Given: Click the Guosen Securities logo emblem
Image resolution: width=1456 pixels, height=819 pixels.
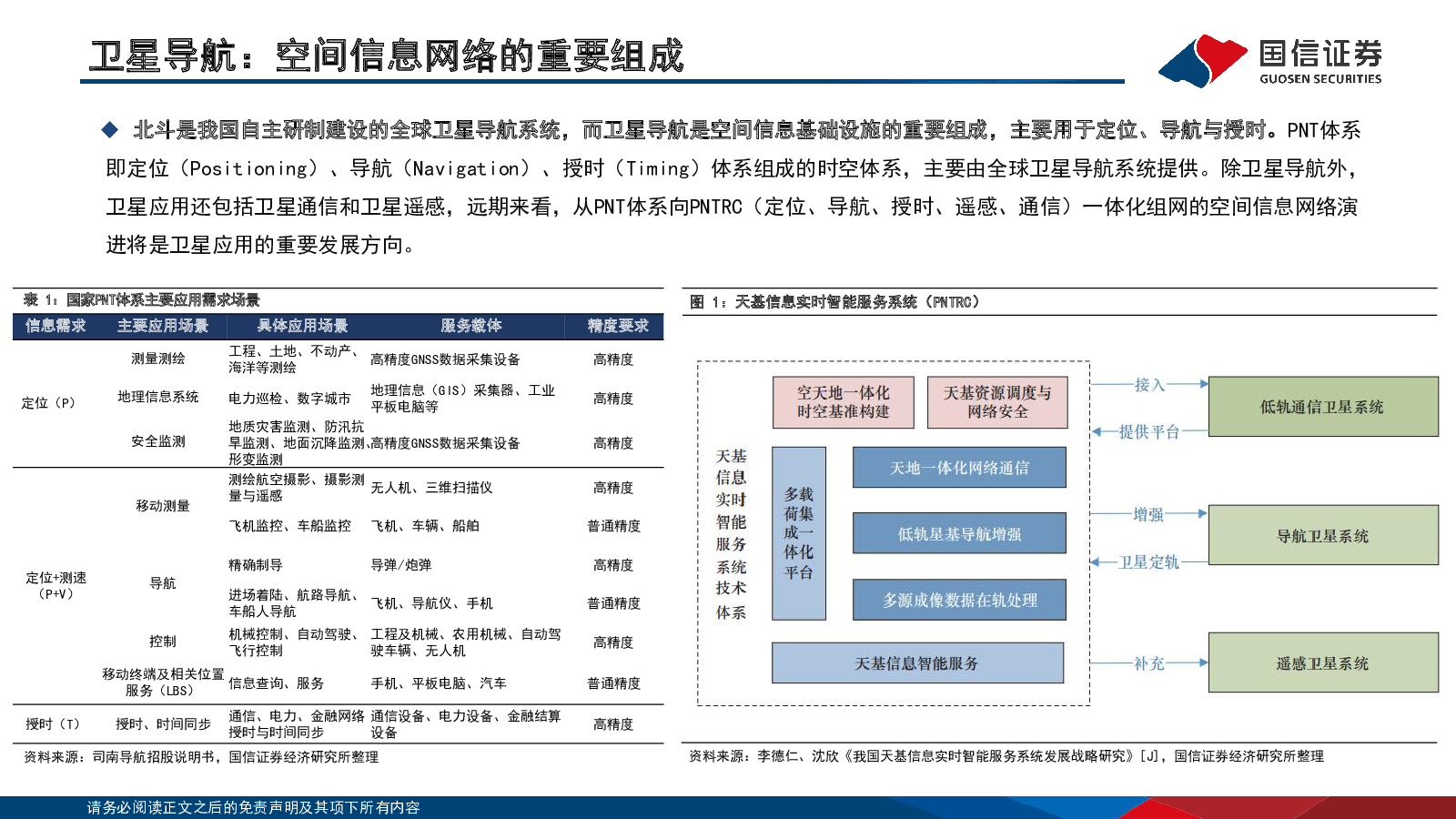Looking at the screenshot, I should click(x=1203, y=61).
